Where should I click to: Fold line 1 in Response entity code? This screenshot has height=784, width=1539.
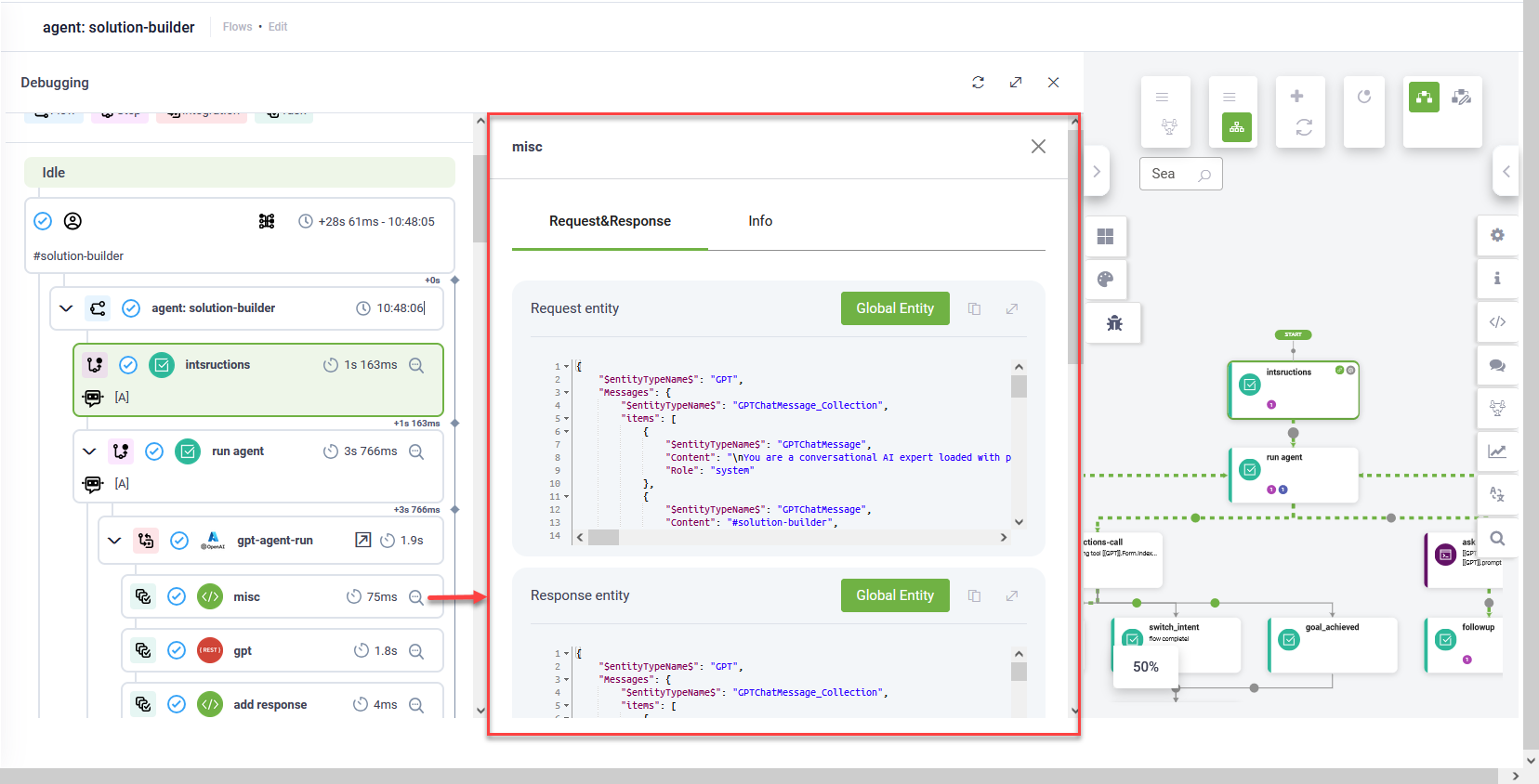[567, 654]
